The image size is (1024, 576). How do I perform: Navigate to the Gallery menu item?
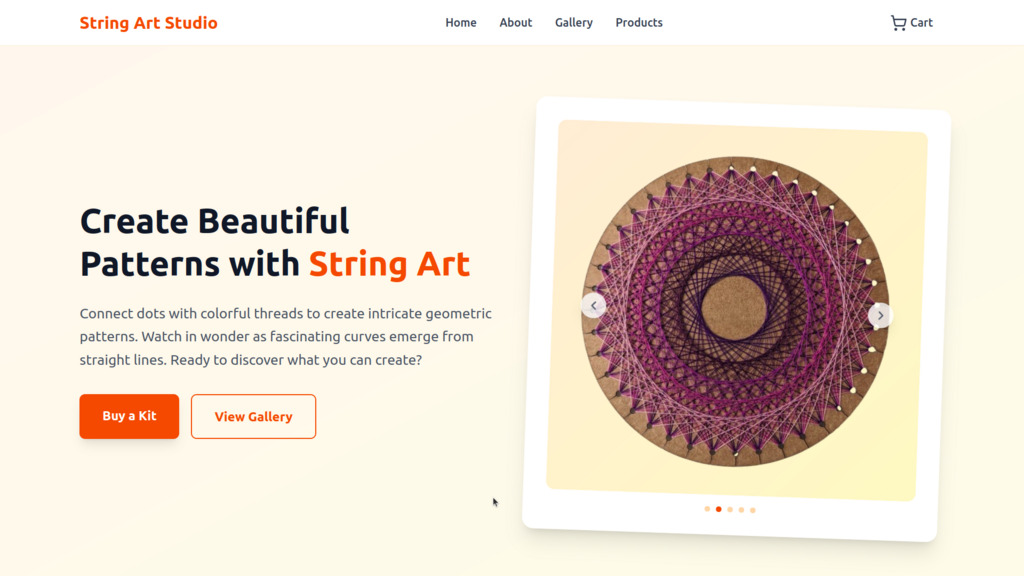(x=573, y=22)
